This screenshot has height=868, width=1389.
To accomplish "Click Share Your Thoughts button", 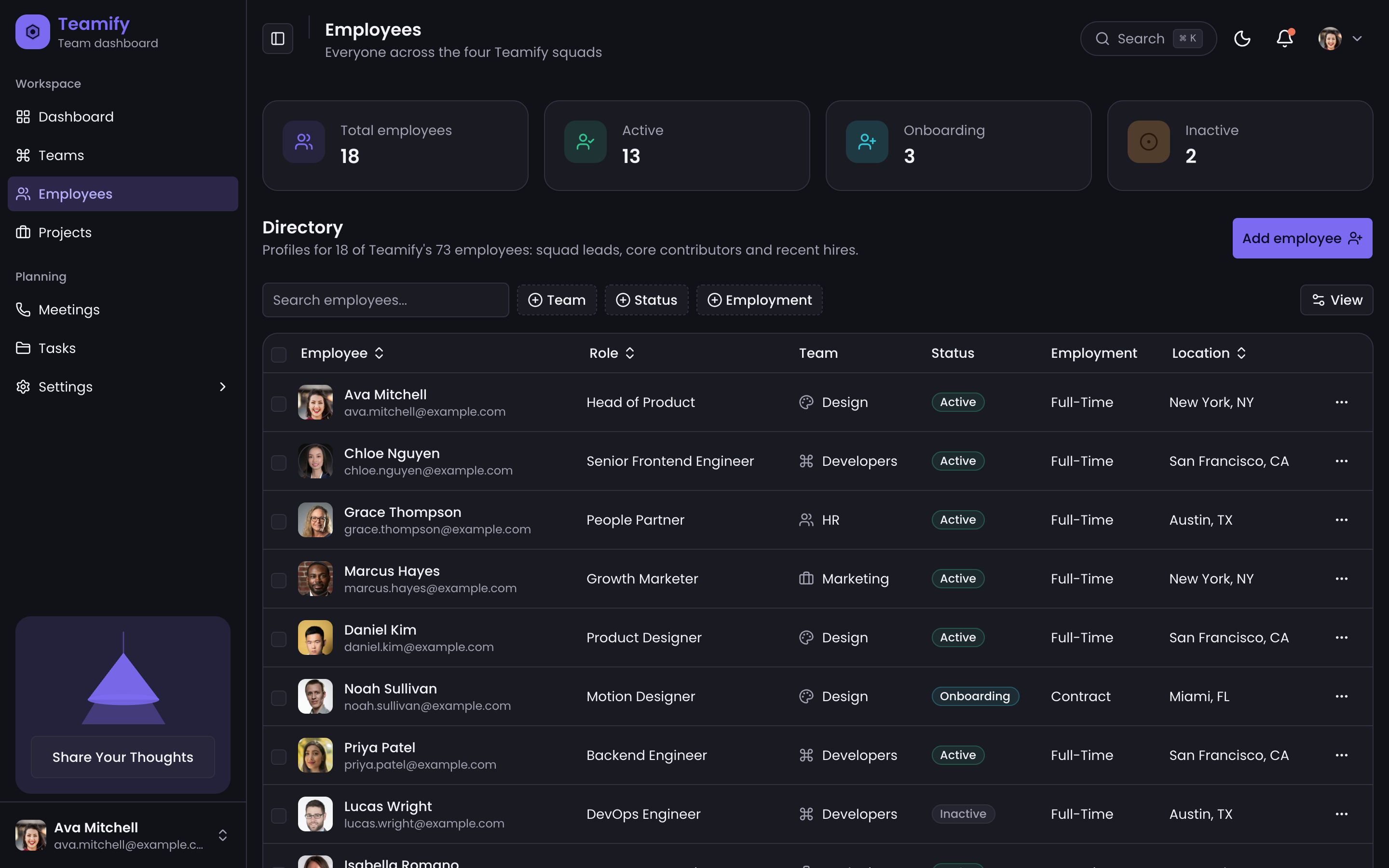I will click(123, 757).
